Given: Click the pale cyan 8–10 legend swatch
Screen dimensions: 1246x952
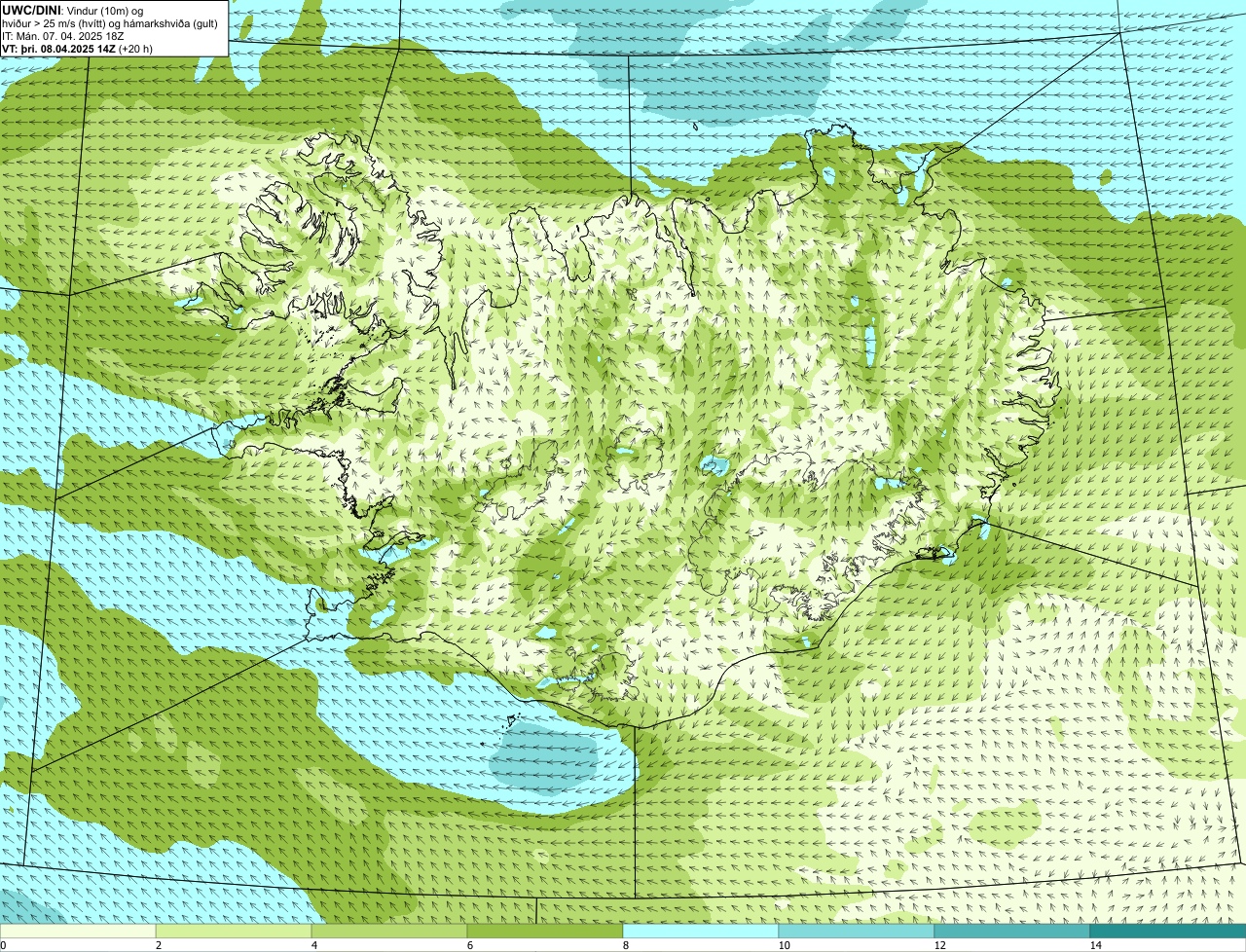Looking at the screenshot, I should tap(701, 932).
